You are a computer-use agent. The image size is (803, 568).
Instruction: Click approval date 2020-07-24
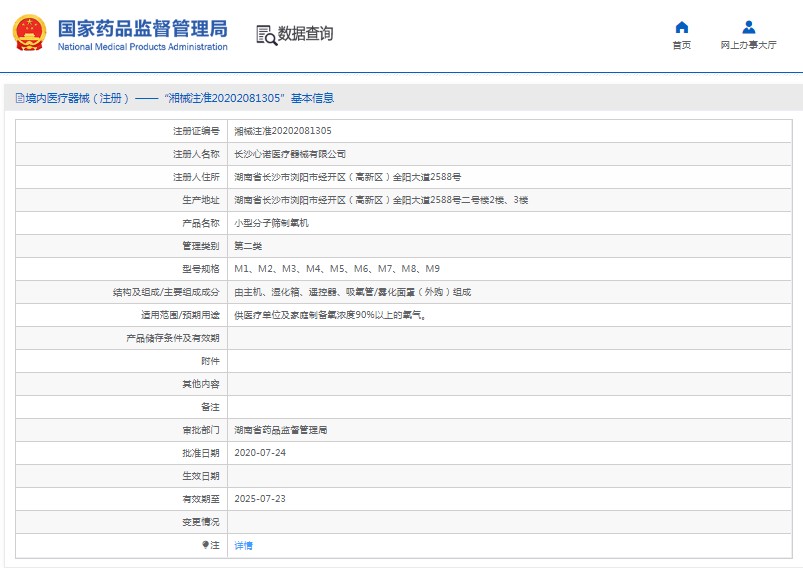point(260,453)
